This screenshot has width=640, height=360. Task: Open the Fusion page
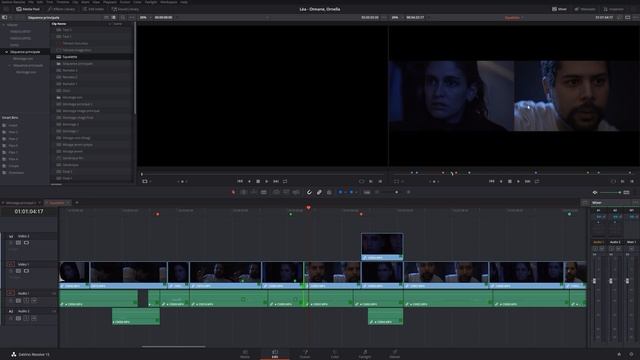[x=305, y=354]
